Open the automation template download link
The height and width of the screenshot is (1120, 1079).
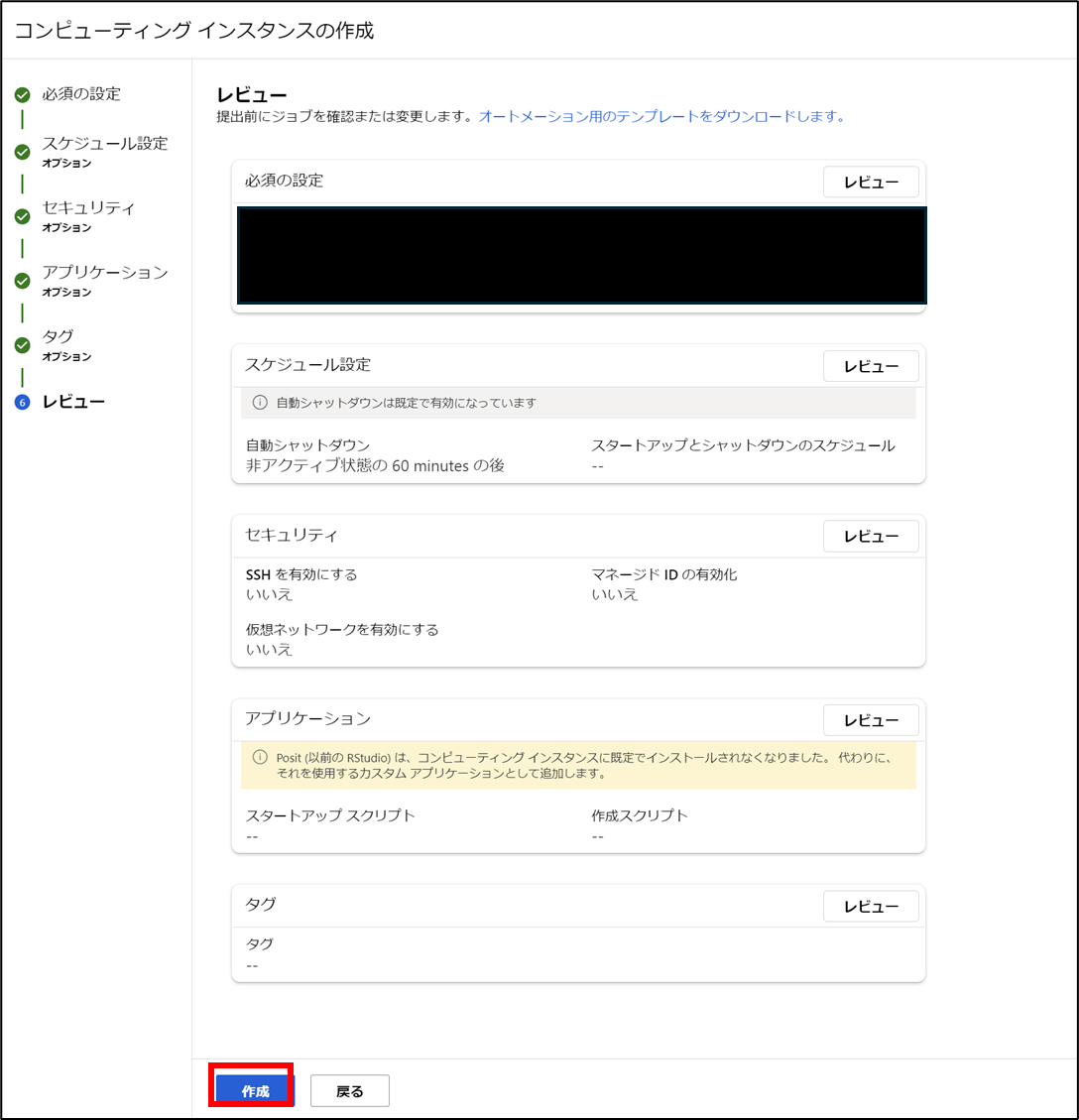tap(661, 116)
